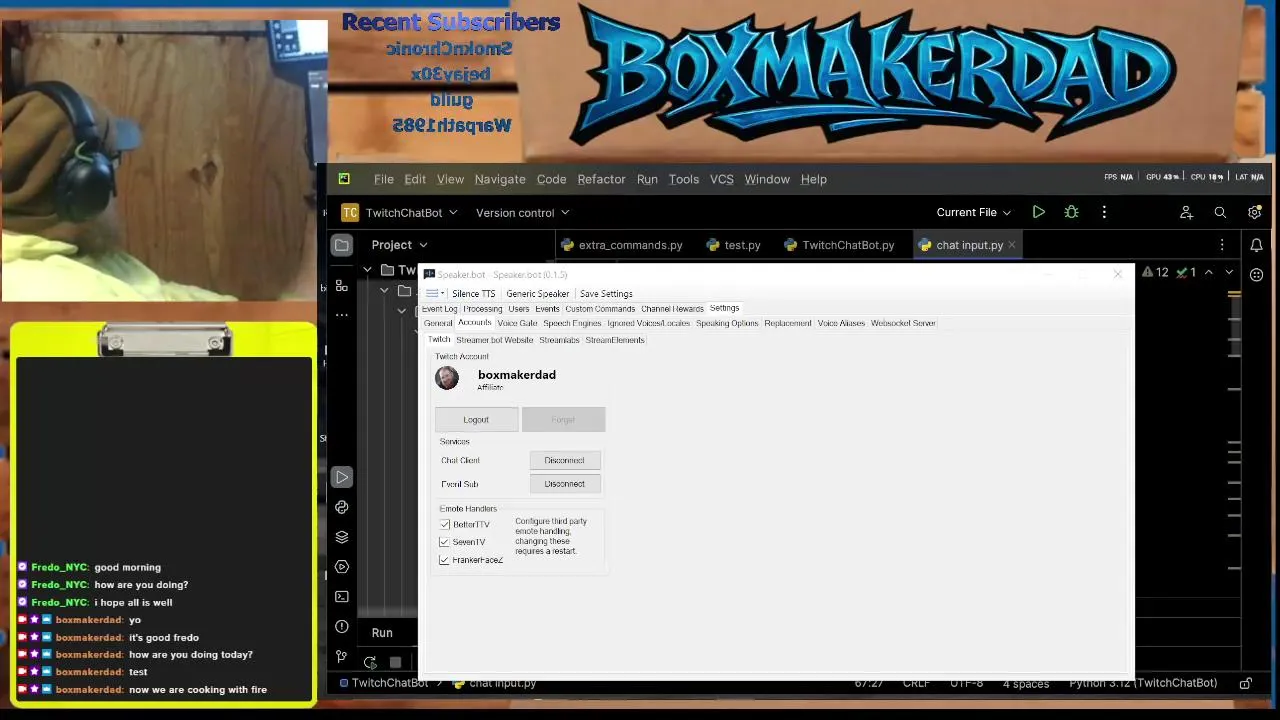Click the Search Everywhere magnifier icon
1280x720 pixels.
(x=1220, y=212)
